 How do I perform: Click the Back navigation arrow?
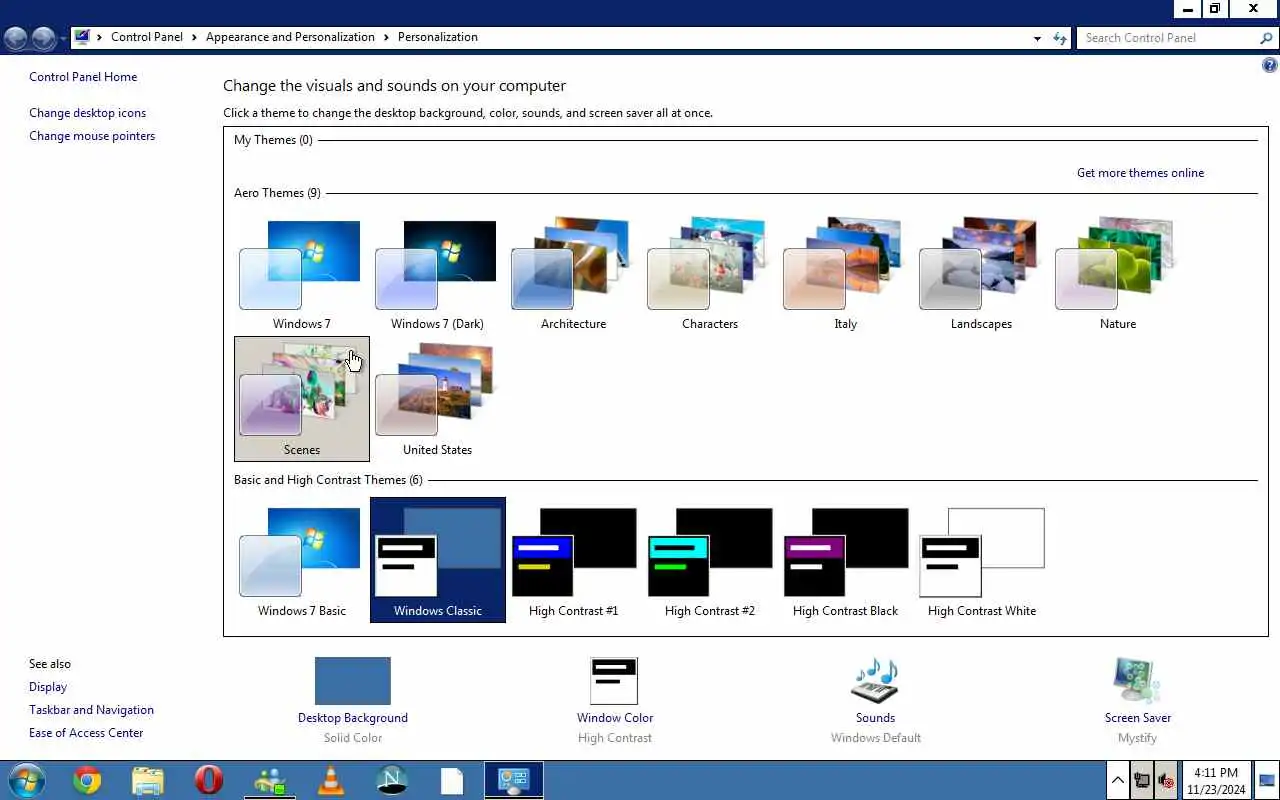pos(16,38)
